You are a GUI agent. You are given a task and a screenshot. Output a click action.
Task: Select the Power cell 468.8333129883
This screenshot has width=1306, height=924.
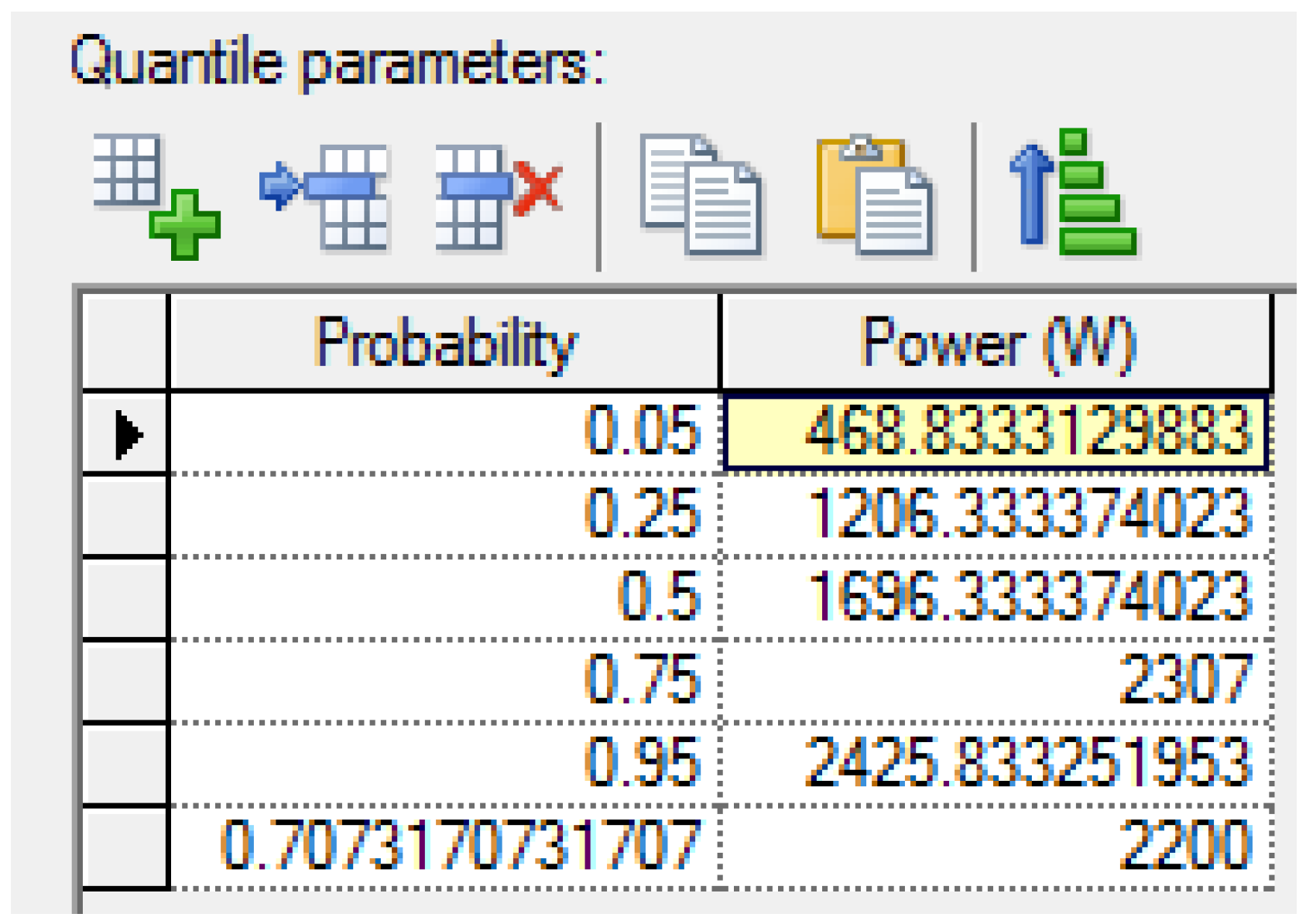click(996, 432)
